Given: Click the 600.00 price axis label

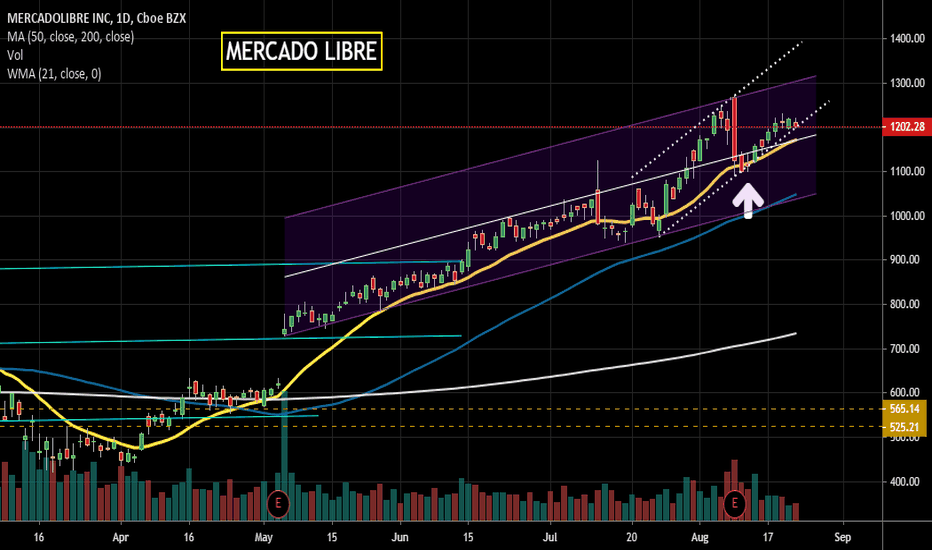Looking at the screenshot, I should [x=907, y=392].
